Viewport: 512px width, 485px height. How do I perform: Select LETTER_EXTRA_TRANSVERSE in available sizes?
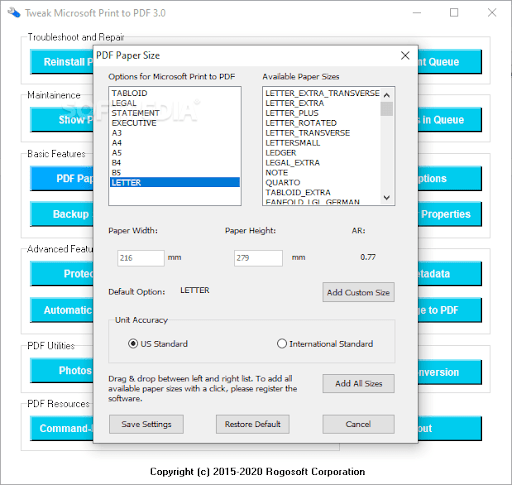pos(322,93)
